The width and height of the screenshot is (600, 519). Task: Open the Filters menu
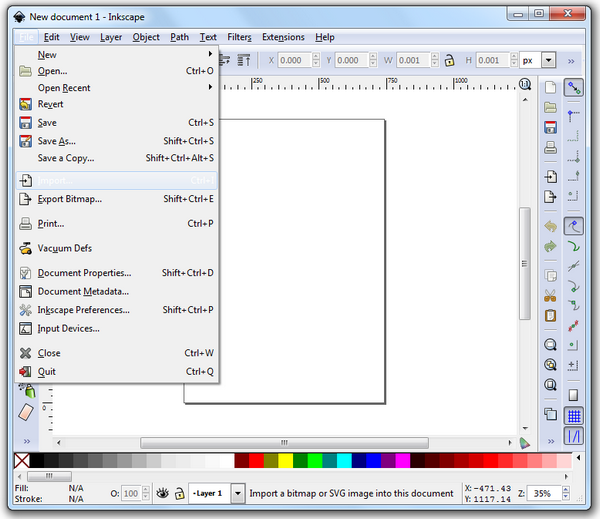239,37
